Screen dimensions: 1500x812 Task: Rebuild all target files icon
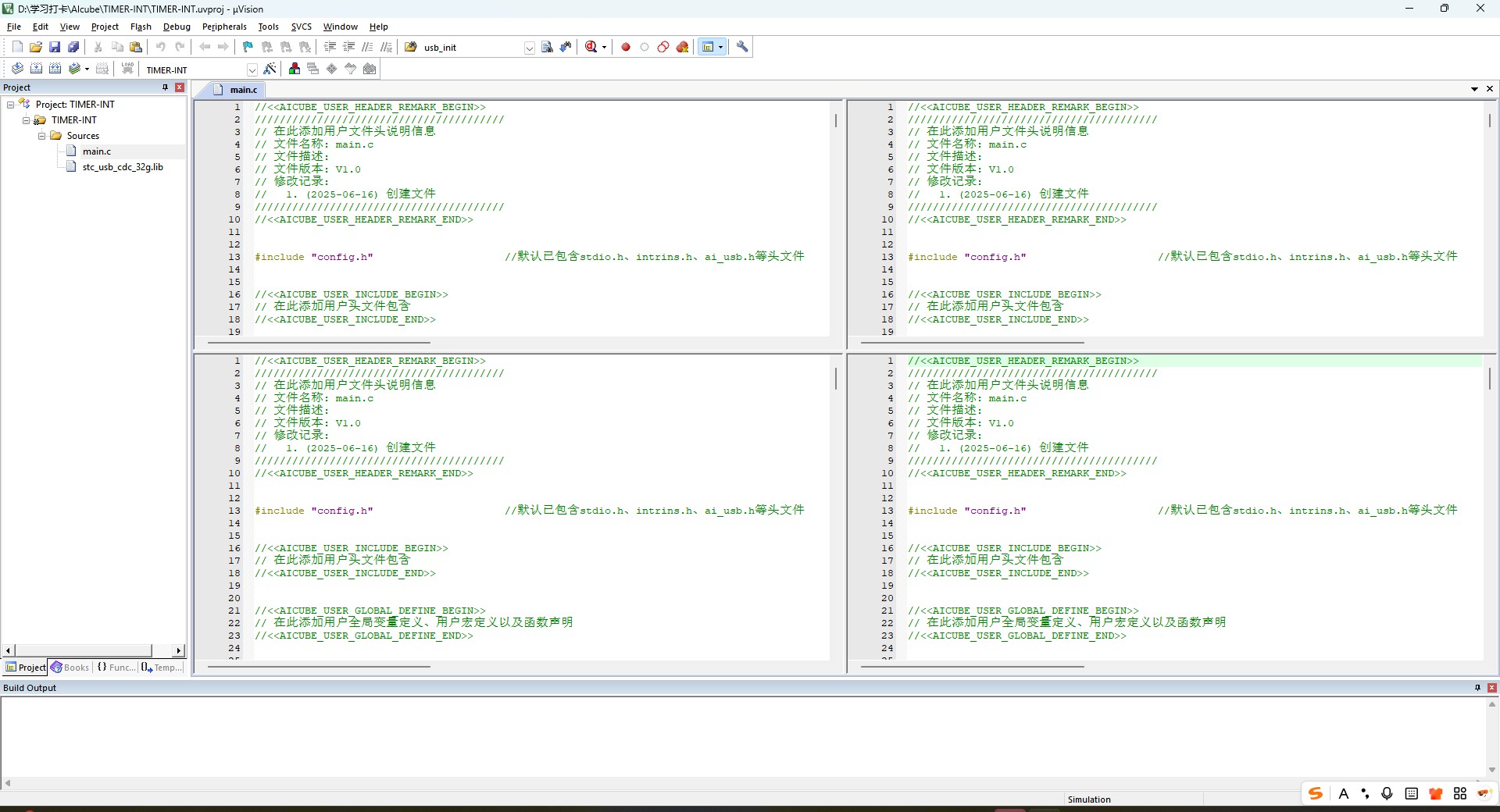point(55,69)
